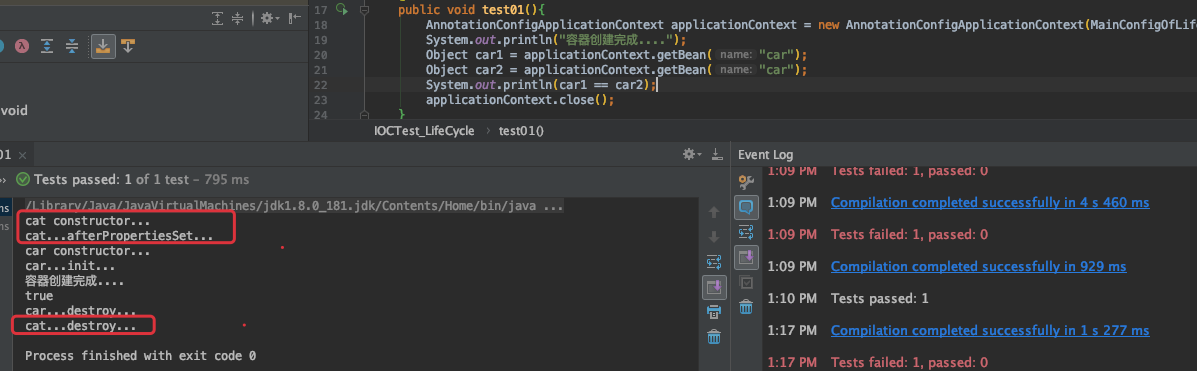Toggle soft-wrap in the Run console

[714, 263]
